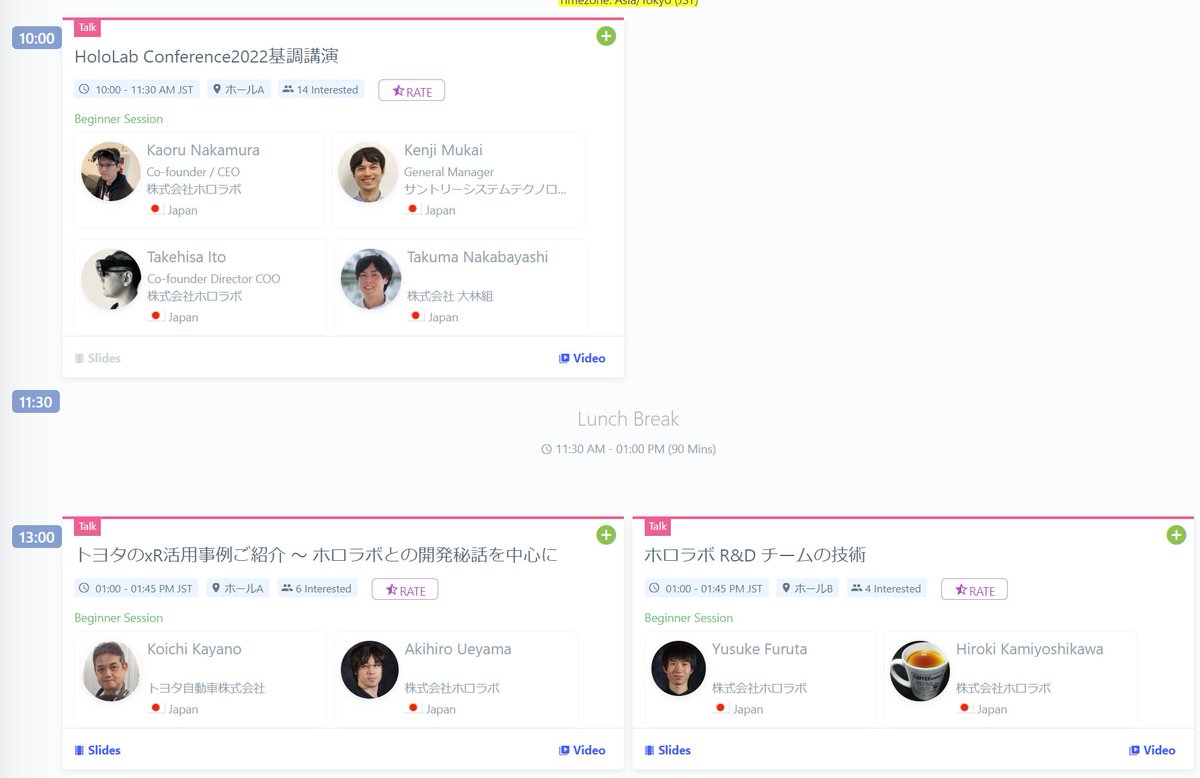Open Kaoru Nakamura's profile photo
The image size is (1200, 778).
[x=111, y=171]
